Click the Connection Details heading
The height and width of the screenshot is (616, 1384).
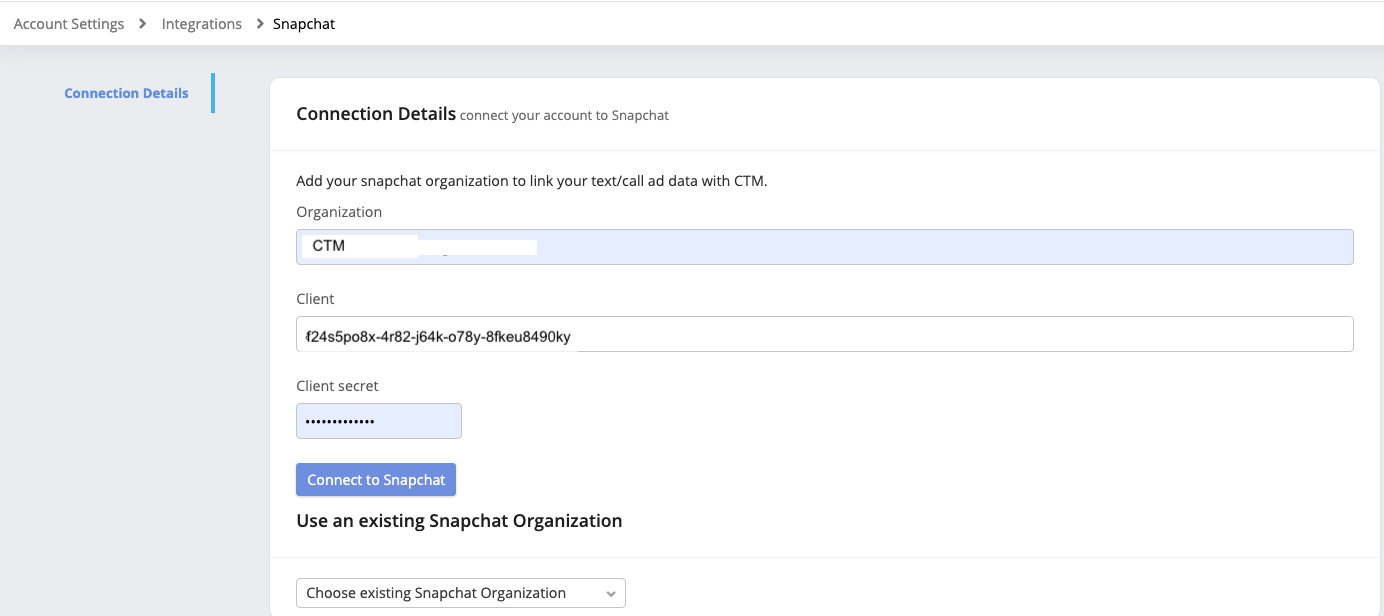376,114
